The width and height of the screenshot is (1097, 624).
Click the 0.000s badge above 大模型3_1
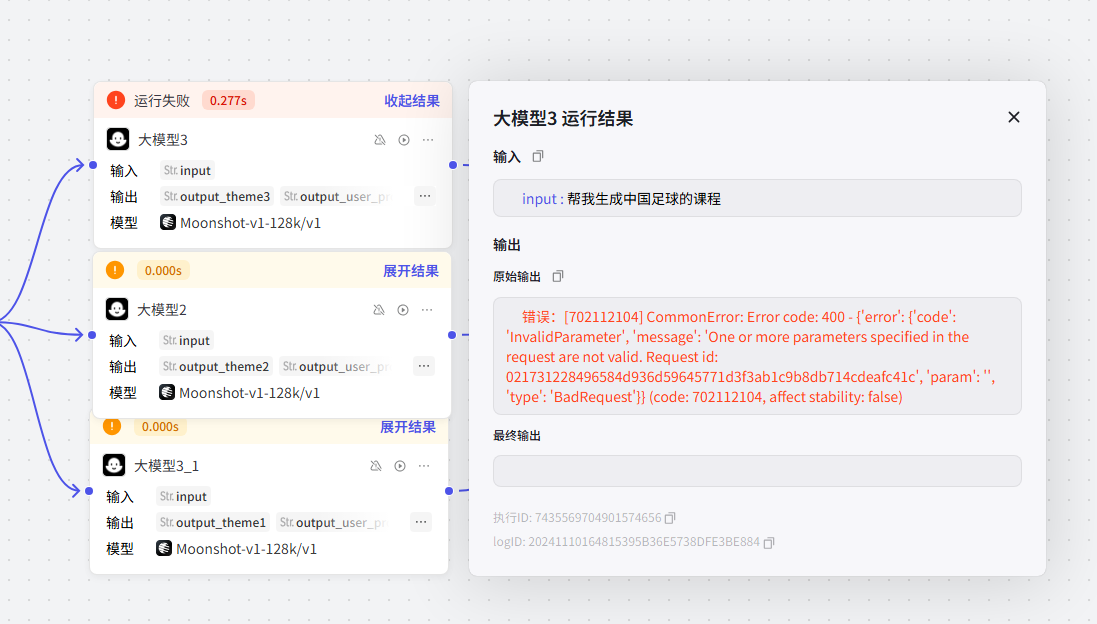160,427
